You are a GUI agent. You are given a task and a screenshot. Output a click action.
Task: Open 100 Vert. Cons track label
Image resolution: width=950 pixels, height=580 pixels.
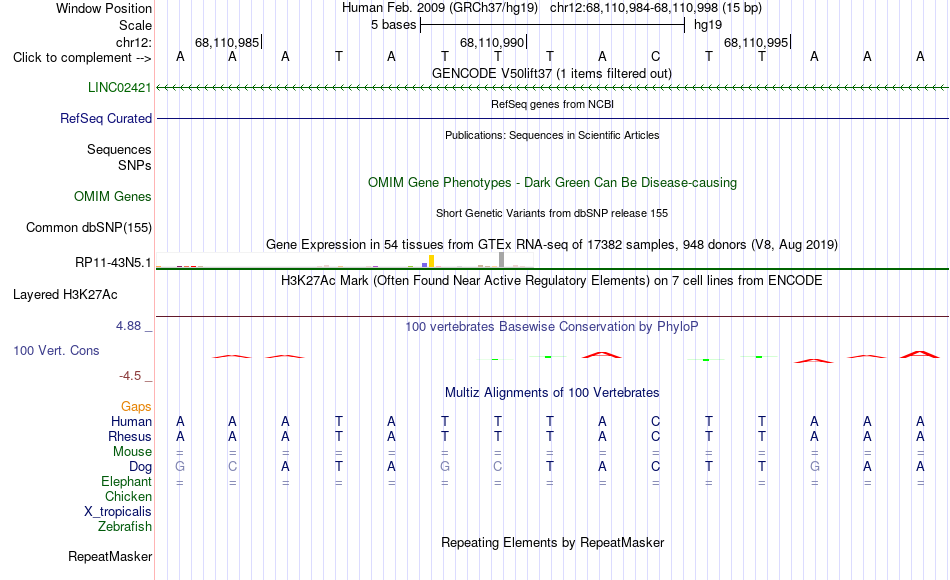(x=56, y=350)
